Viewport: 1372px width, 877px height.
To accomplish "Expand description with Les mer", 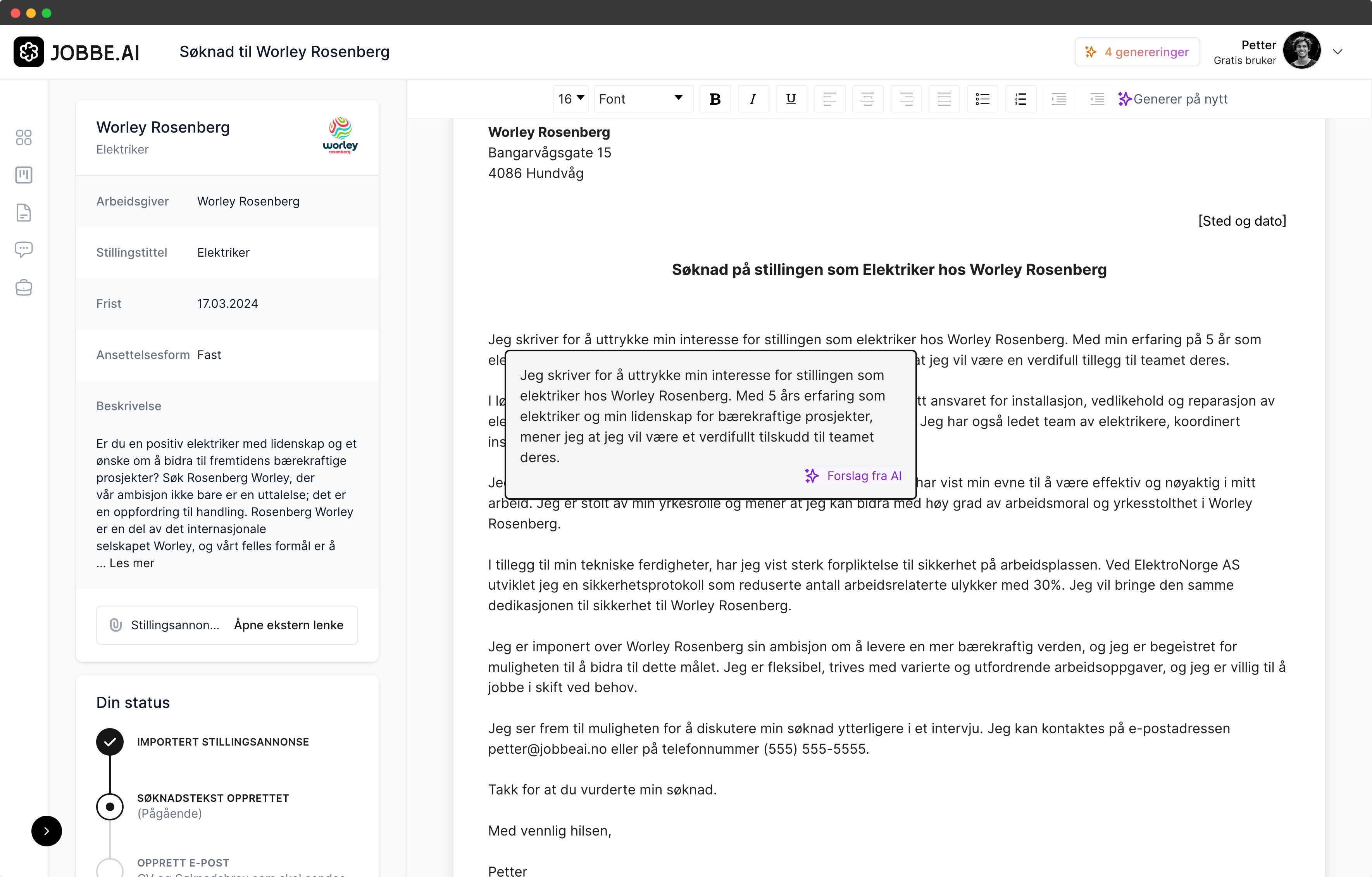I will 132,563.
